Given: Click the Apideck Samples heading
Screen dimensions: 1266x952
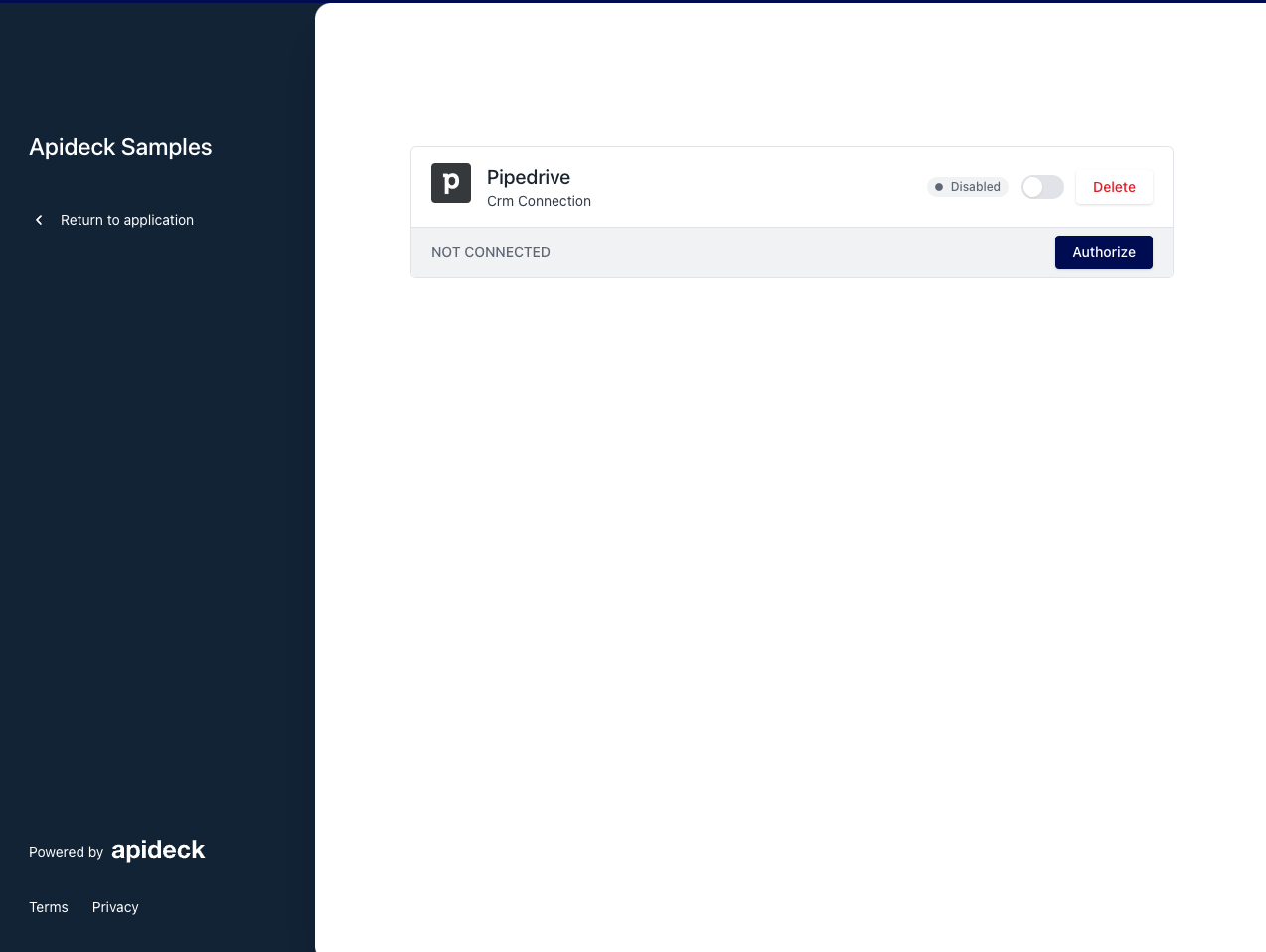Looking at the screenshot, I should (x=120, y=147).
